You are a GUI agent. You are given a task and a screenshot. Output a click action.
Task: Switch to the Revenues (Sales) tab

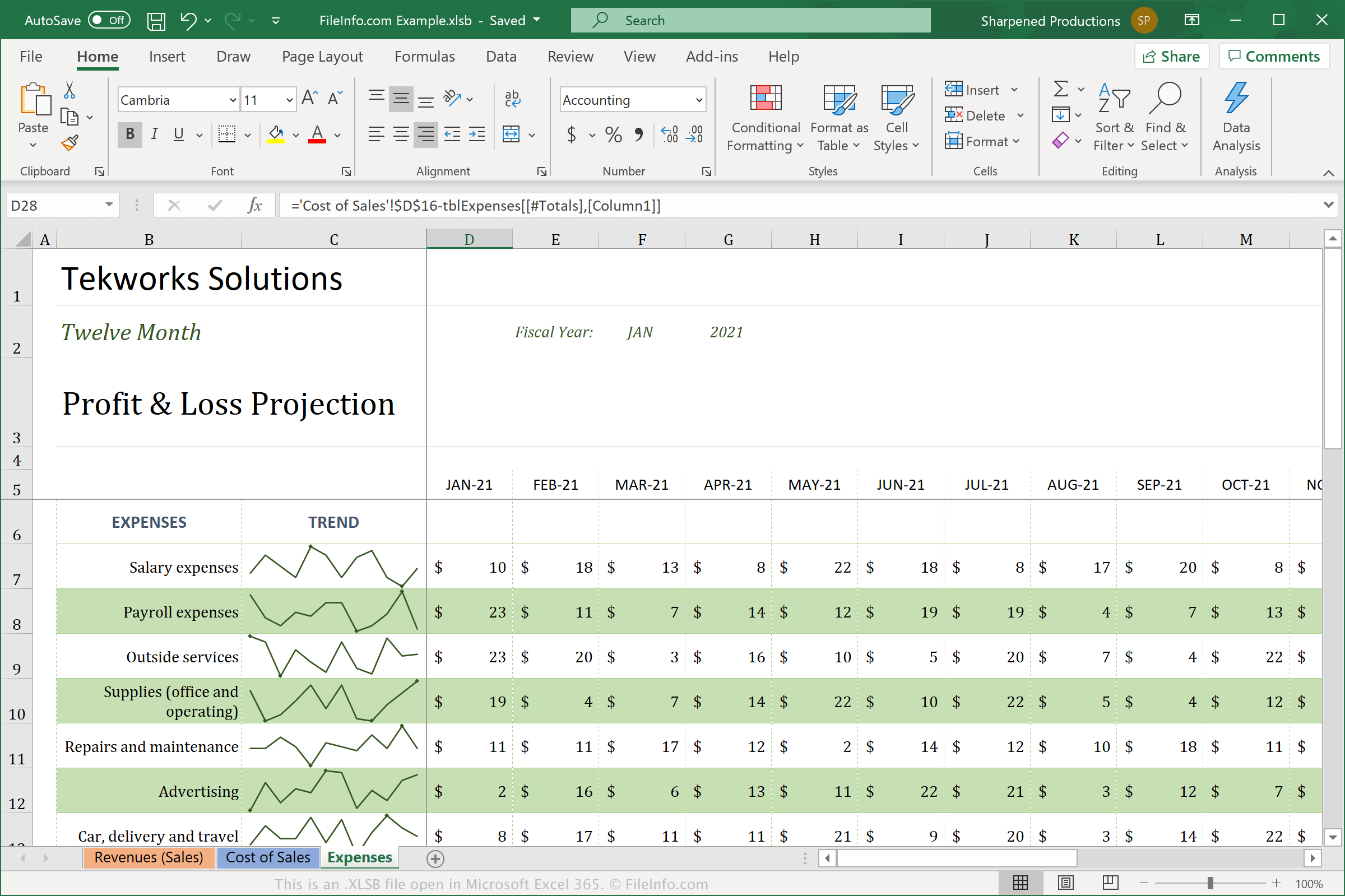coord(148,858)
